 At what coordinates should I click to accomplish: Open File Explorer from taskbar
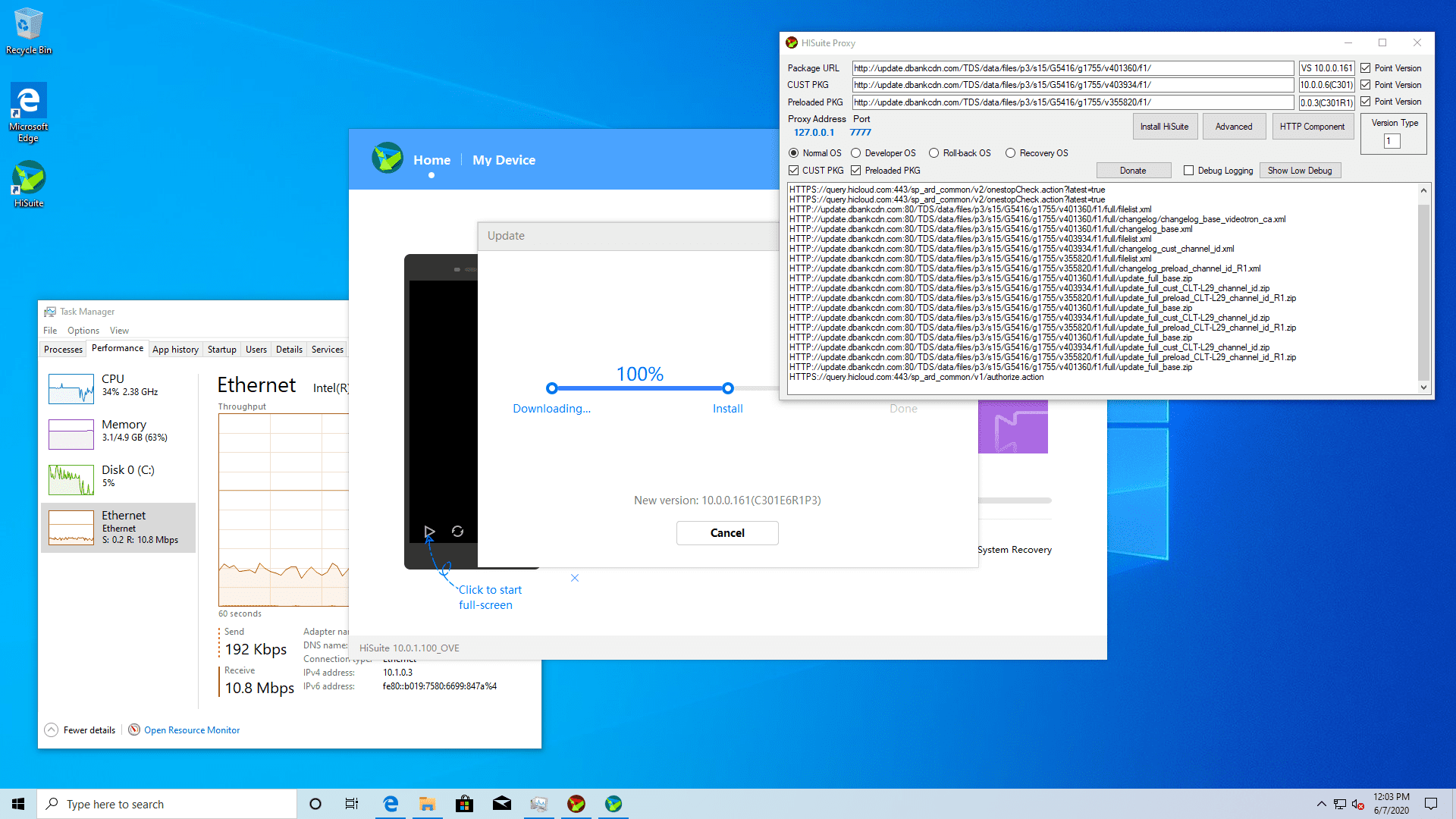[x=428, y=804]
